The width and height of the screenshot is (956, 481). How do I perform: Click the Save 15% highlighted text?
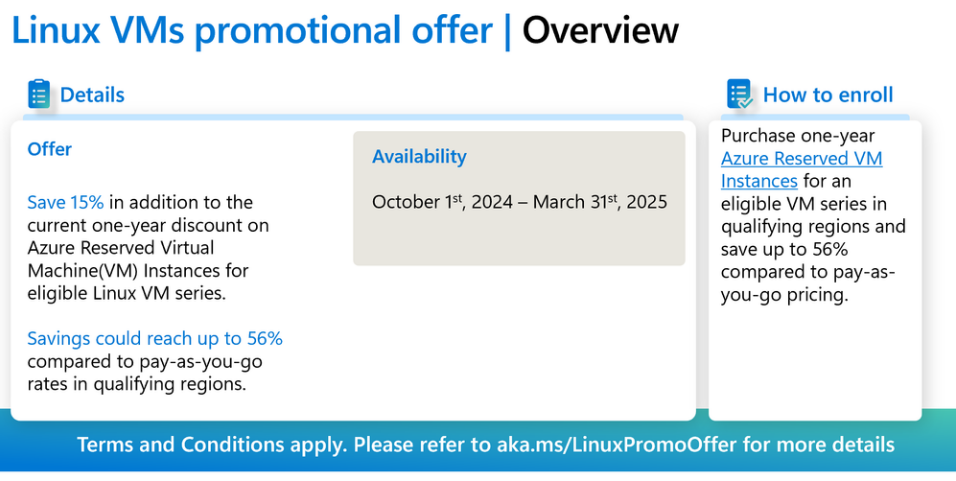[x=65, y=202]
